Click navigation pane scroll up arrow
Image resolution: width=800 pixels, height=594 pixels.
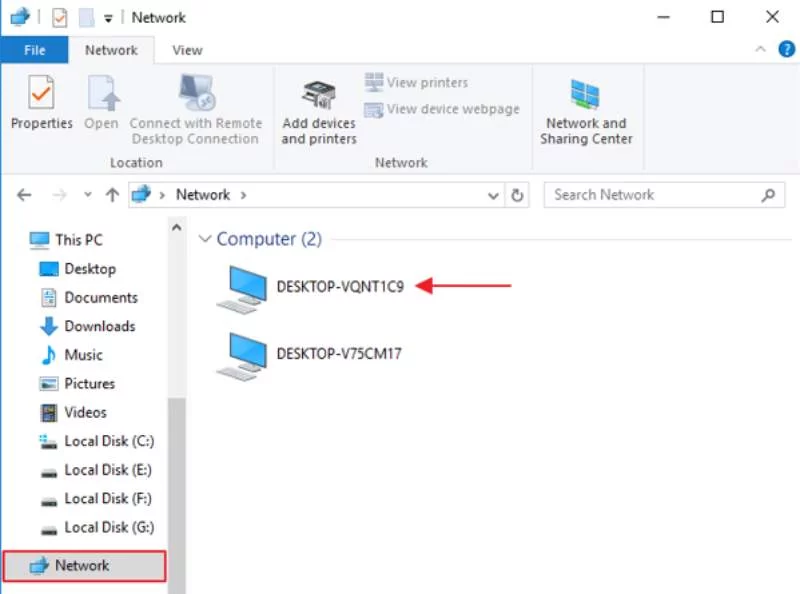[177, 228]
